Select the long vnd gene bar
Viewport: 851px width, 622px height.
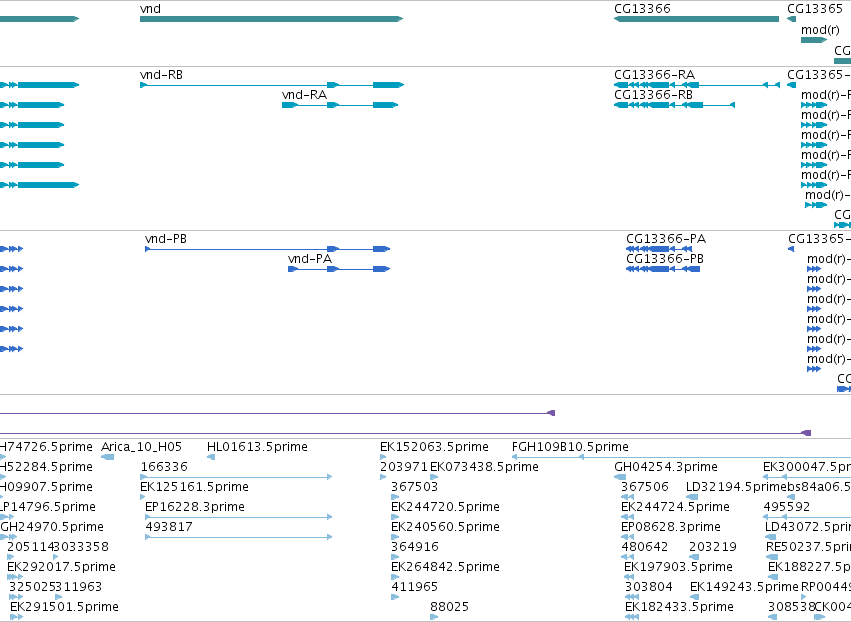(271, 19)
